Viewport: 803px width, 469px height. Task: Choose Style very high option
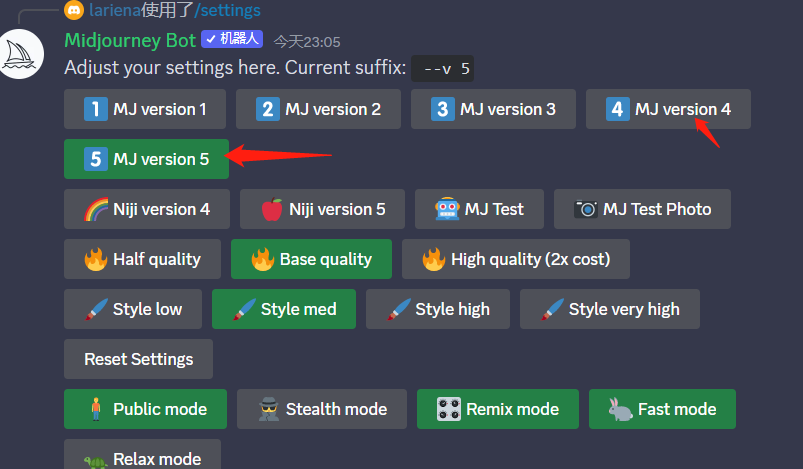click(609, 309)
